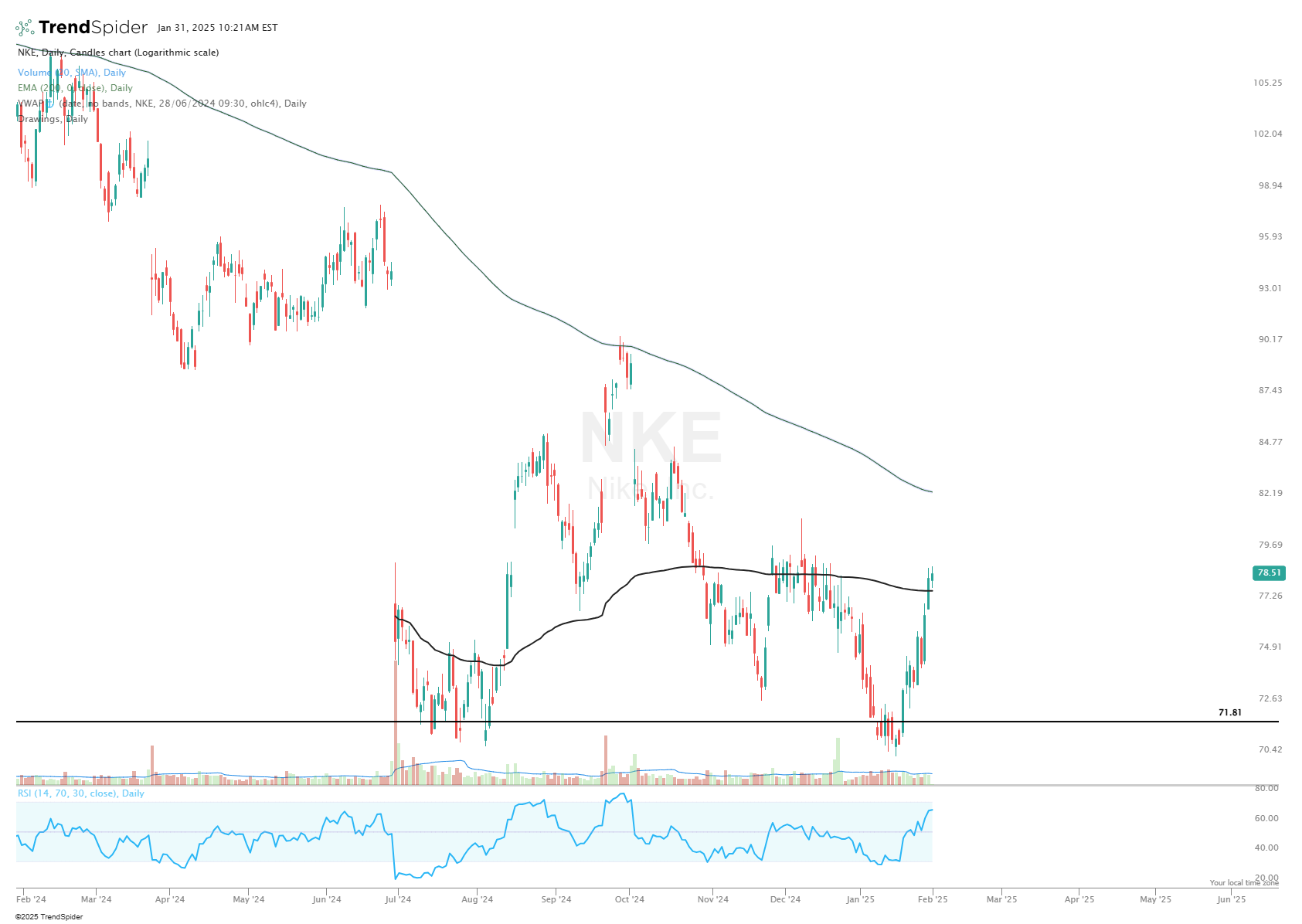Screen dimensions: 1302x924
Task: Click the Feb '25 date axis label
Action: tap(933, 899)
